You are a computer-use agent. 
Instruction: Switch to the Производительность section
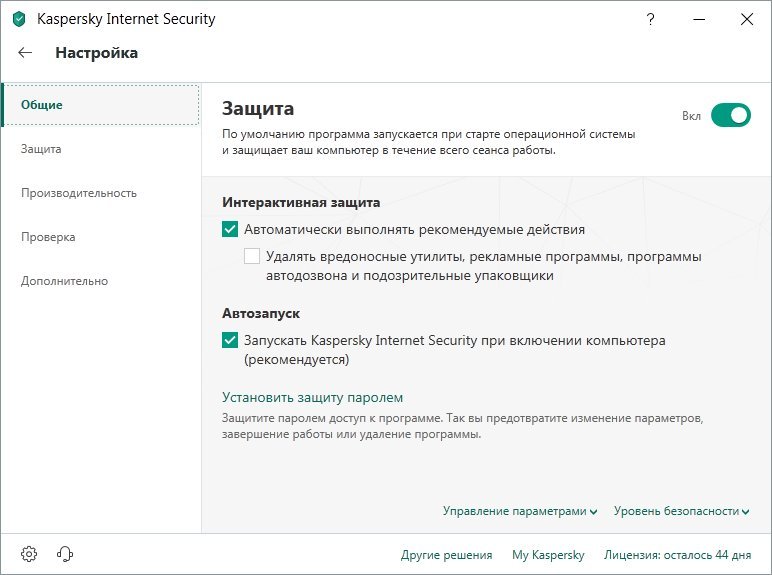click(x=79, y=193)
